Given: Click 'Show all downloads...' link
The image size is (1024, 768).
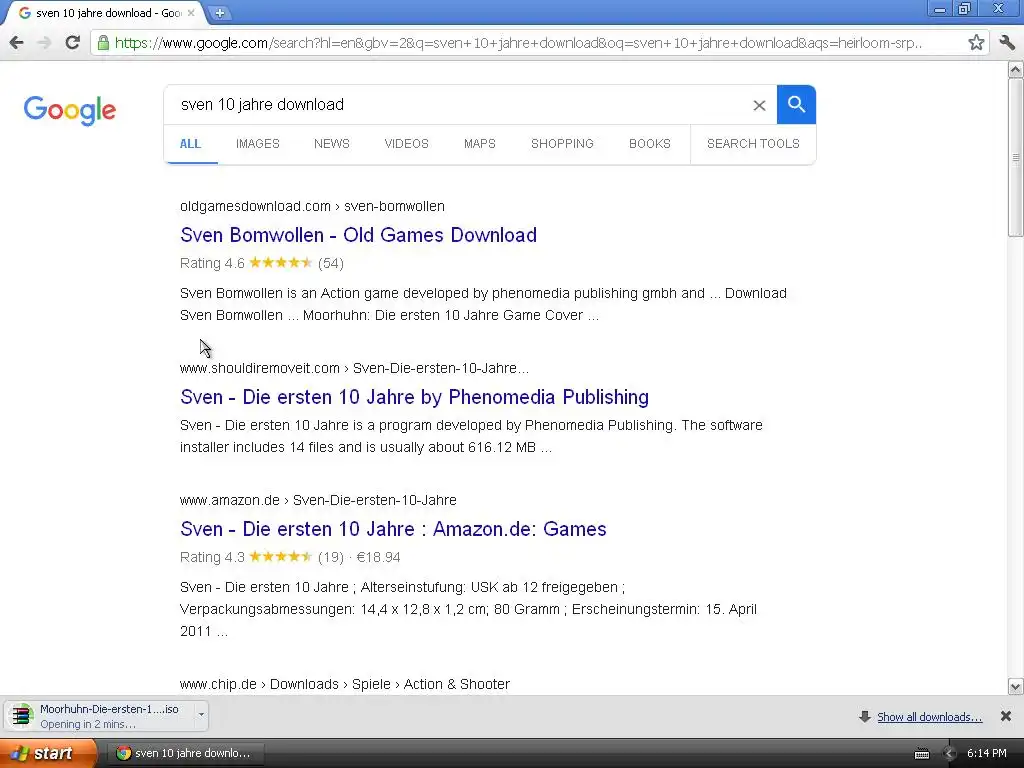Looking at the screenshot, I should (929, 717).
